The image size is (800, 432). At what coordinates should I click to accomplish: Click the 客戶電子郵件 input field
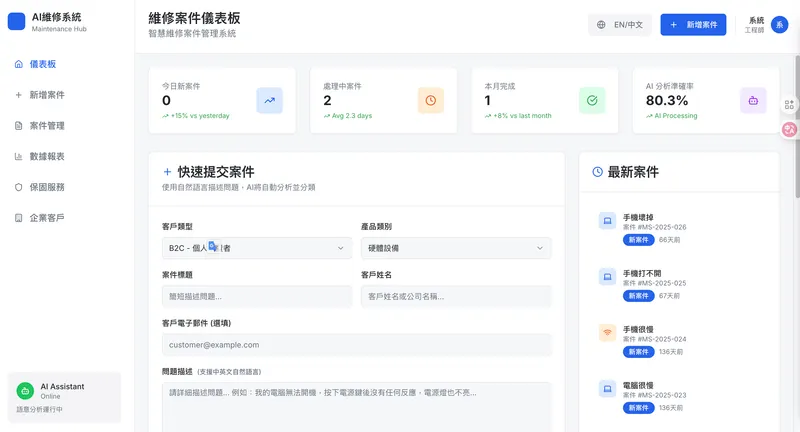pos(357,345)
